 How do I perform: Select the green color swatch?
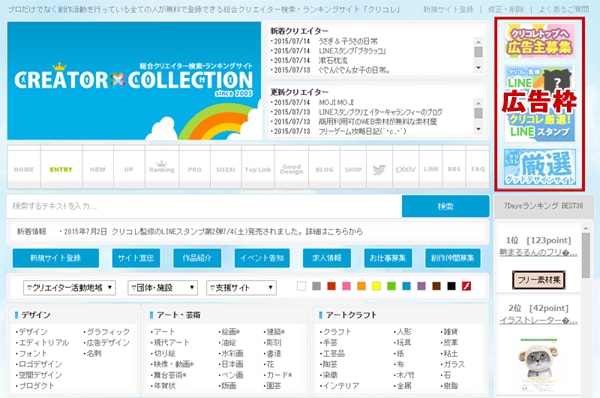pos(391,286)
